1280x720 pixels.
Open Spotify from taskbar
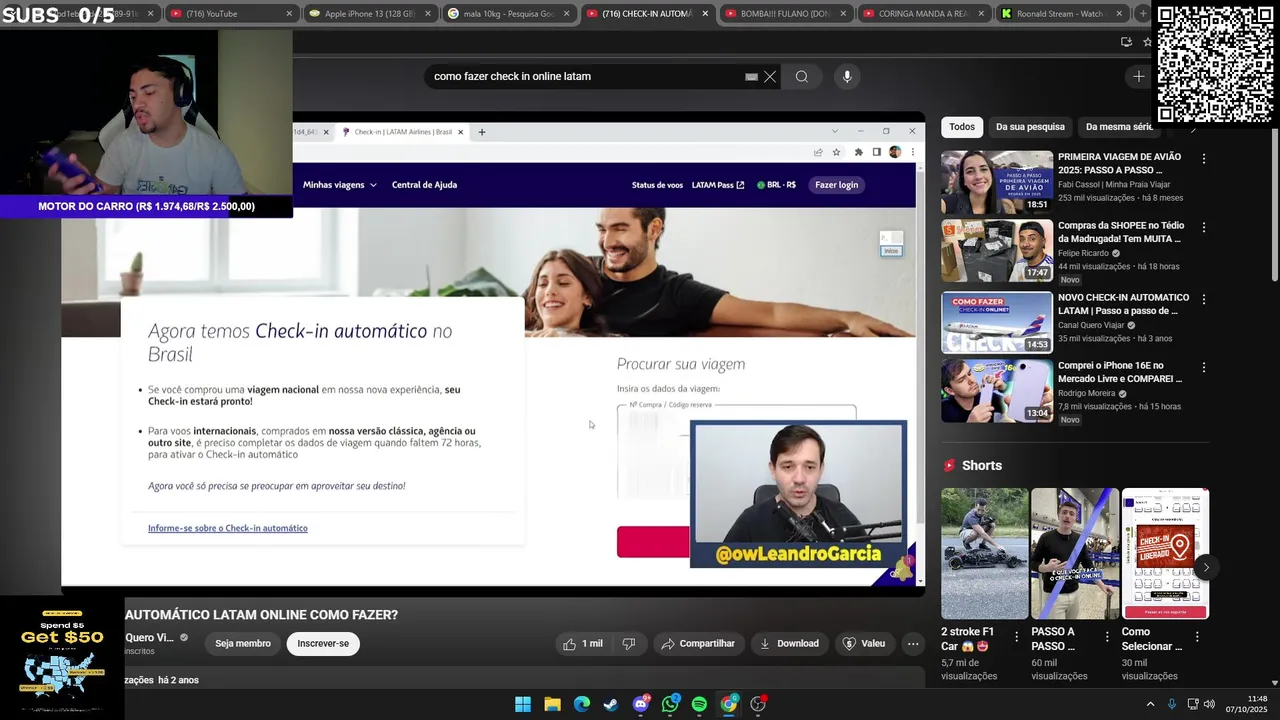coord(699,704)
